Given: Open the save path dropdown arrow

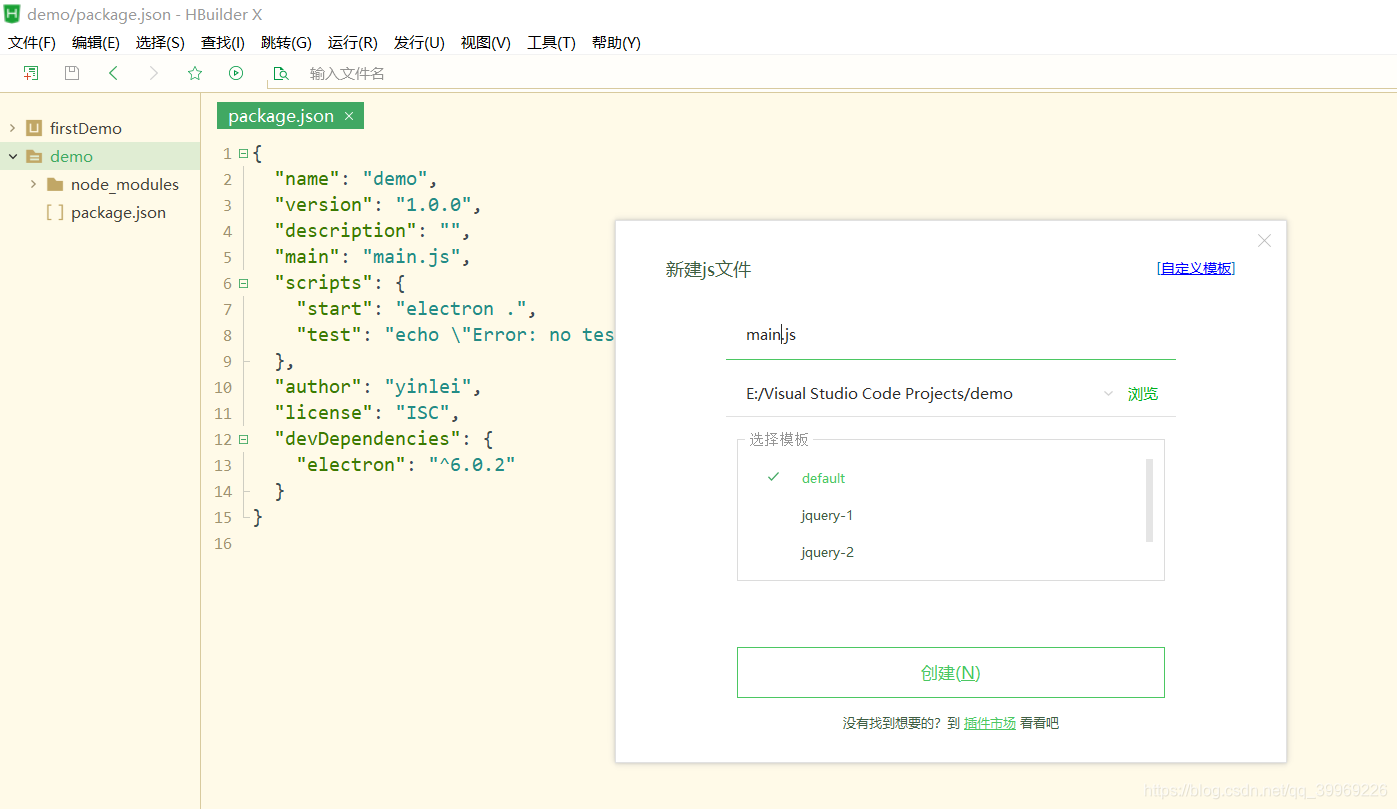Looking at the screenshot, I should click(1107, 393).
